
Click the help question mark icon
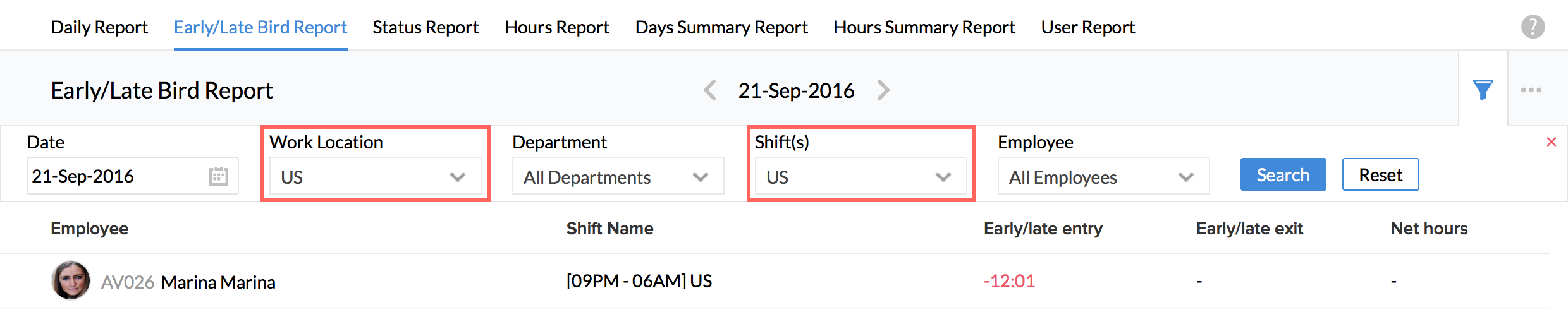coord(1533,27)
